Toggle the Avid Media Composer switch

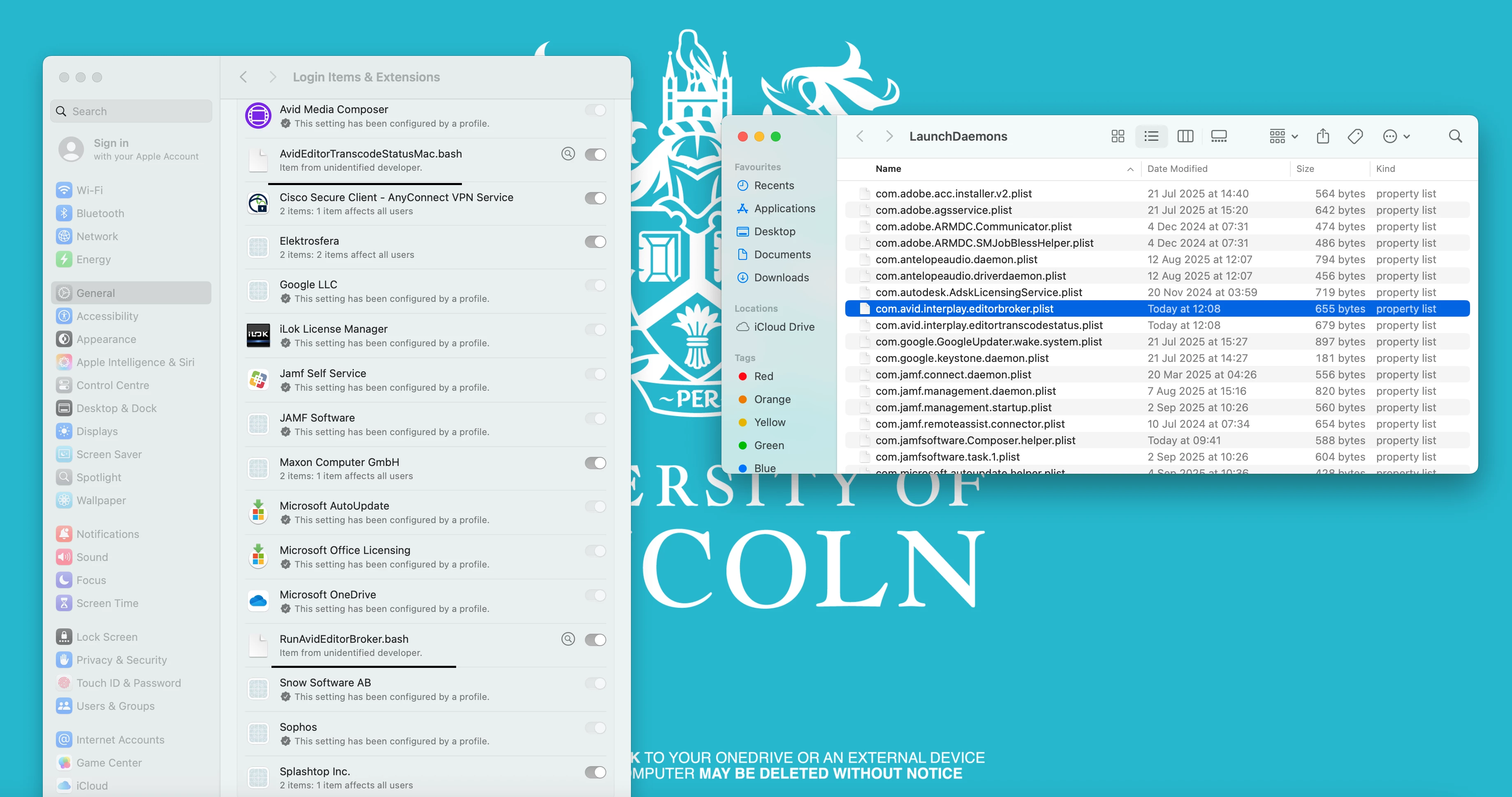(595, 110)
